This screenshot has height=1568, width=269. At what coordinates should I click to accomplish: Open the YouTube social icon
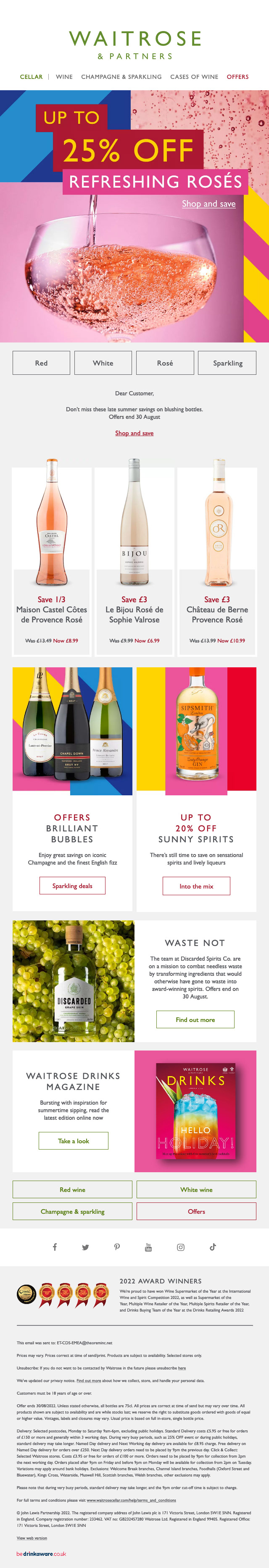point(148,1247)
